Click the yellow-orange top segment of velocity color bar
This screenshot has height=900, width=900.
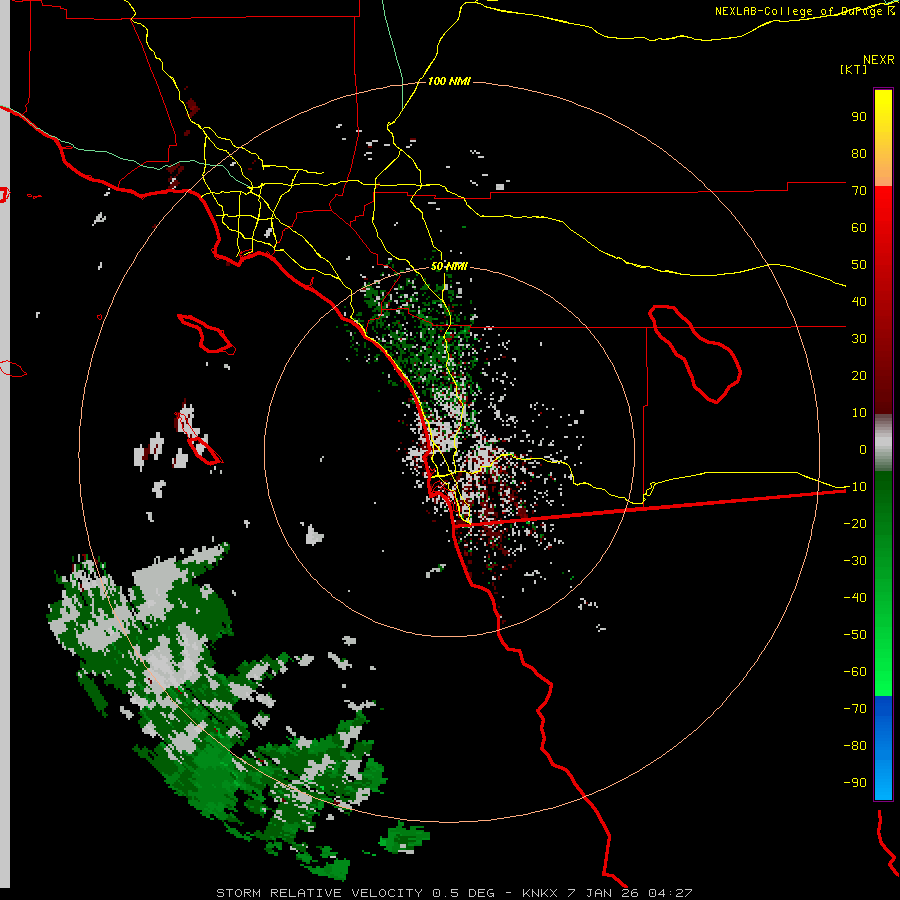click(883, 138)
